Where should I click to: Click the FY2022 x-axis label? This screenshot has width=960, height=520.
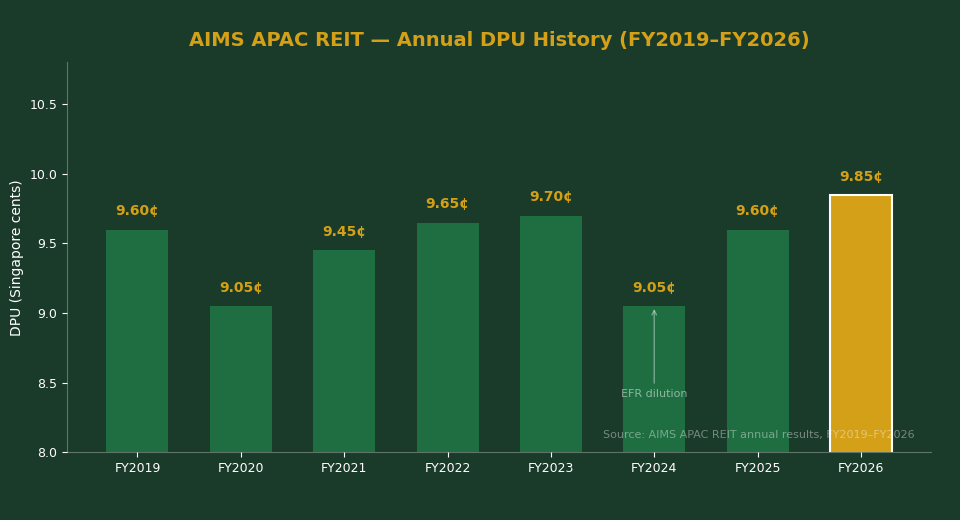[448, 469]
